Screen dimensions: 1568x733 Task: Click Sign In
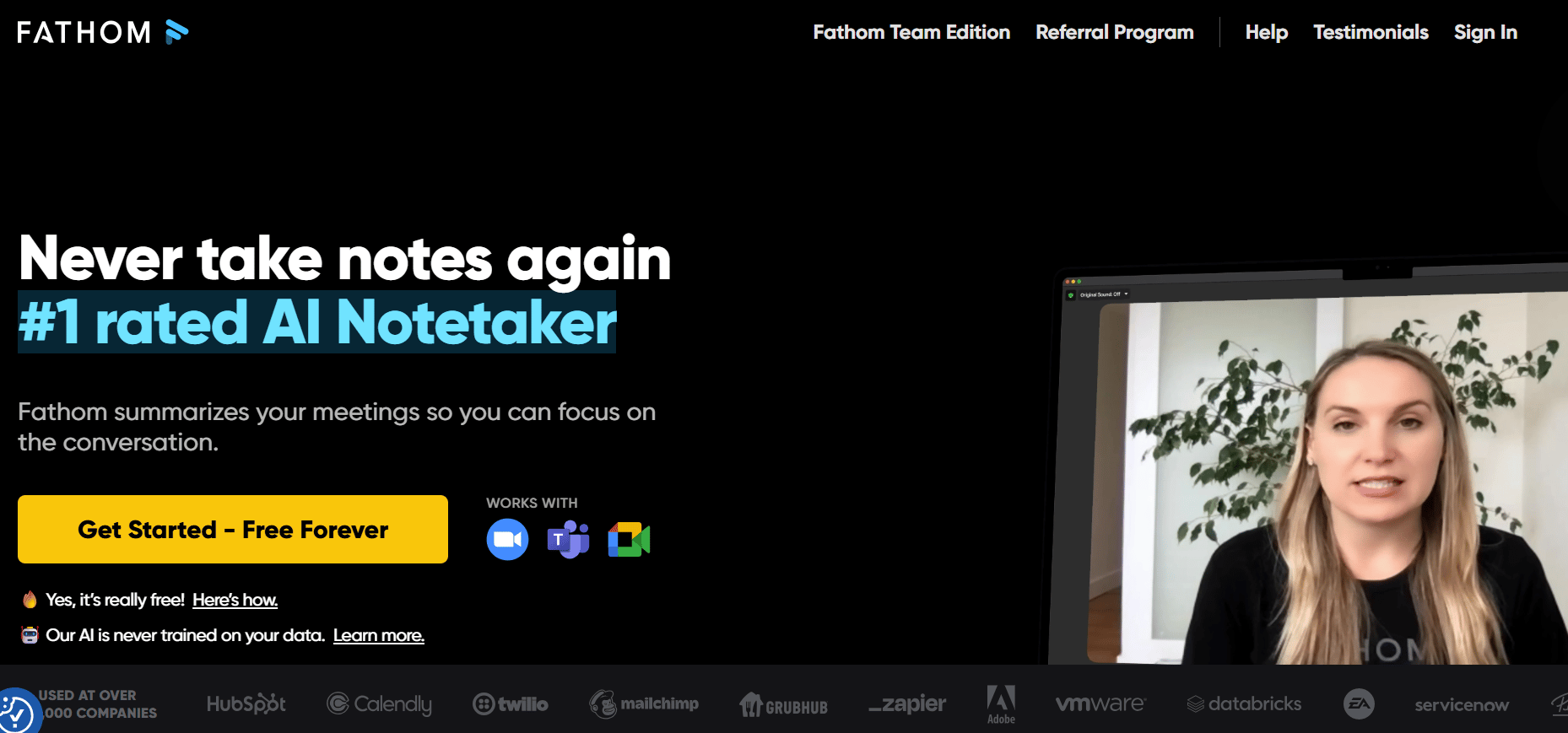tap(1485, 32)
